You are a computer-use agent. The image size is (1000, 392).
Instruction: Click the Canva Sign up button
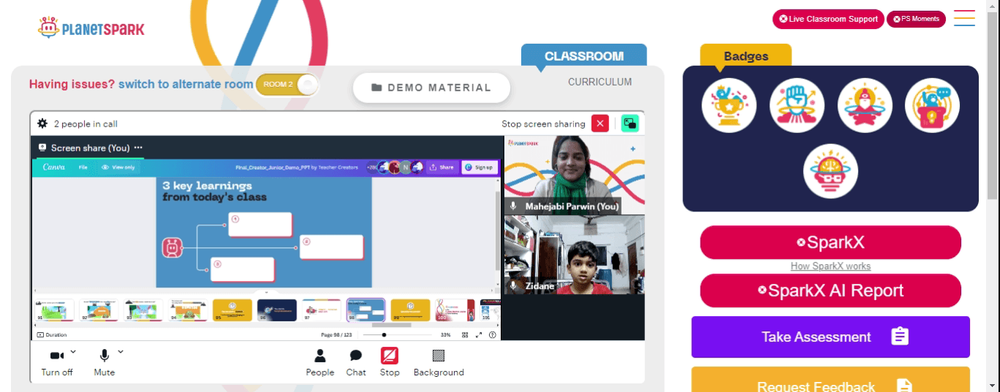pos(479,167)
